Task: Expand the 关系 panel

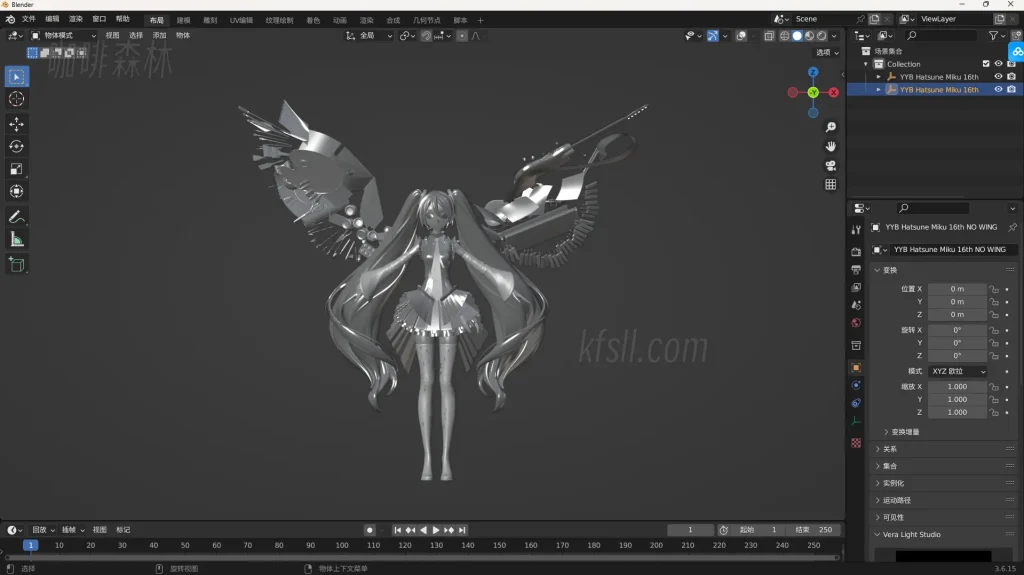Action: [x=889, y=449]
